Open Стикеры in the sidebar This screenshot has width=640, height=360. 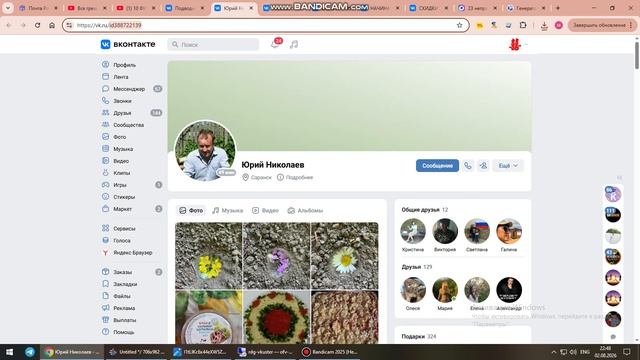tap(124, 197)
